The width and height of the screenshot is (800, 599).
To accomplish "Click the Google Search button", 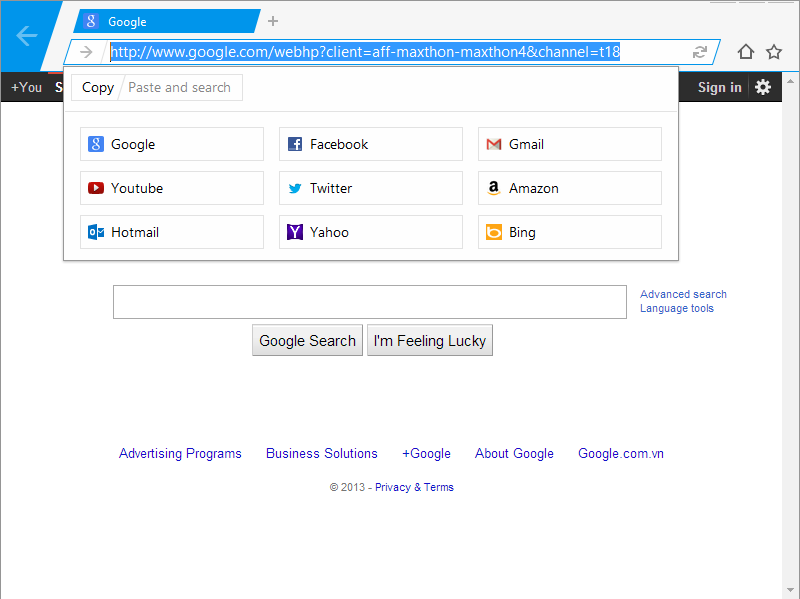I will [307, 340].
